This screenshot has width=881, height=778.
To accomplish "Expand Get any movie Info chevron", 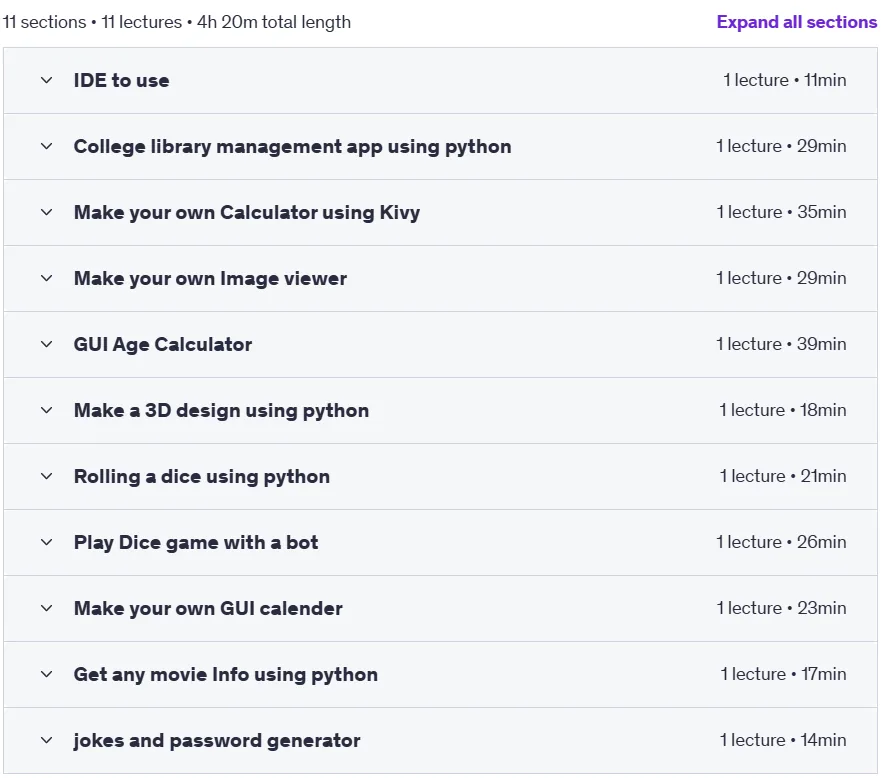I will click(47, 675).
